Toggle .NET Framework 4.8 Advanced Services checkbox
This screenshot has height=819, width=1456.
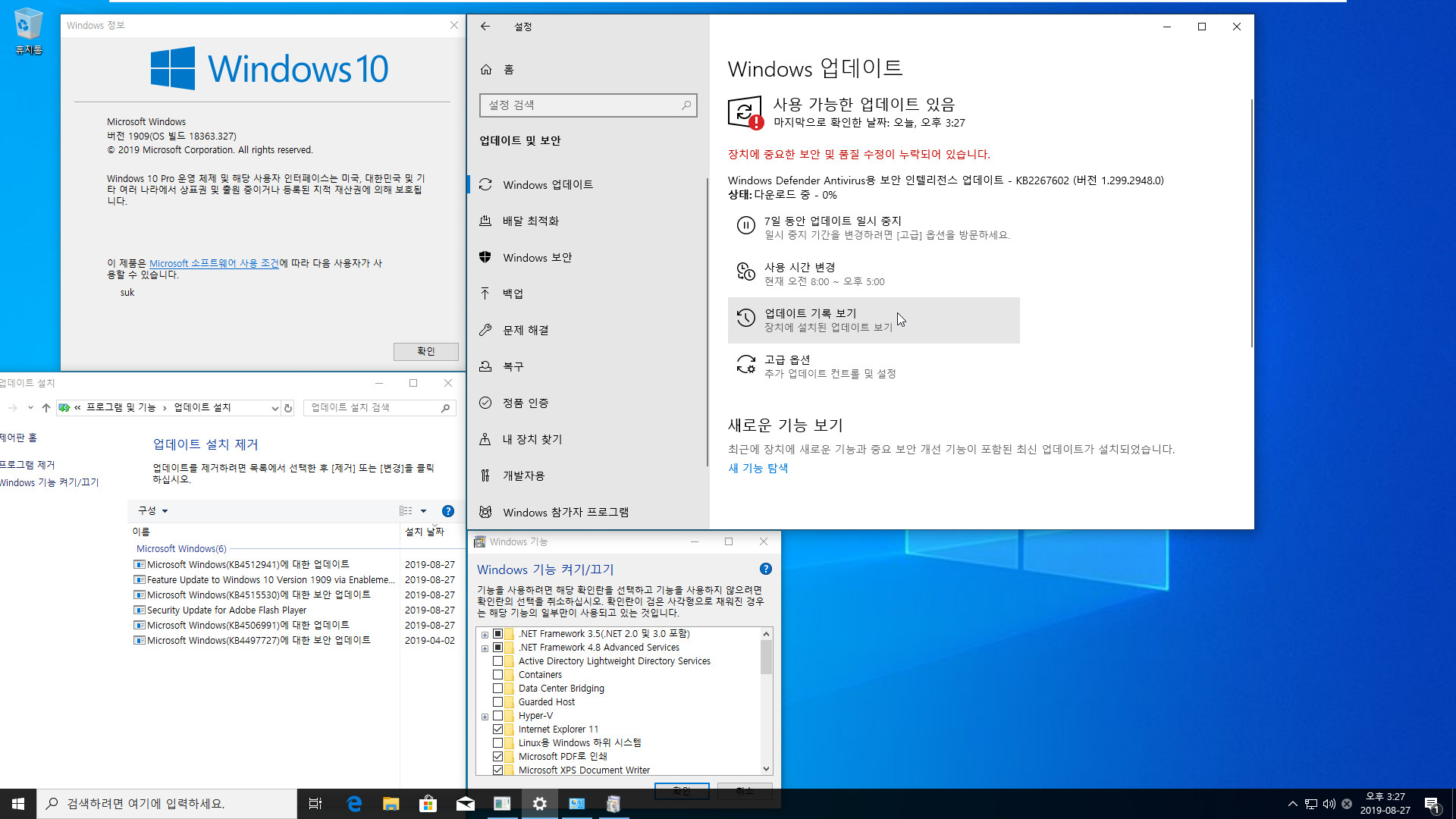coord(498,648)
